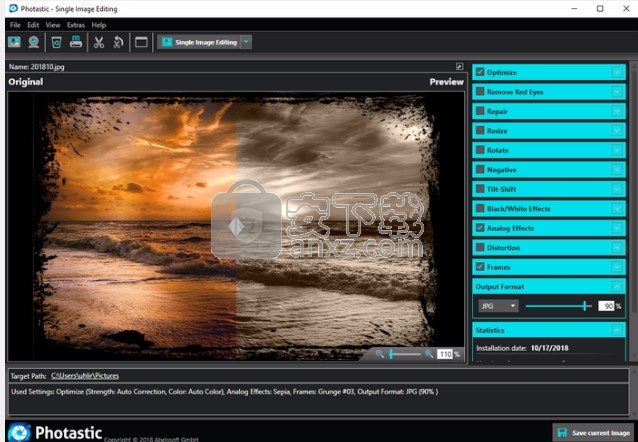Enable the Resize checkbox
The image size is (638, 442).
[480, 131]
